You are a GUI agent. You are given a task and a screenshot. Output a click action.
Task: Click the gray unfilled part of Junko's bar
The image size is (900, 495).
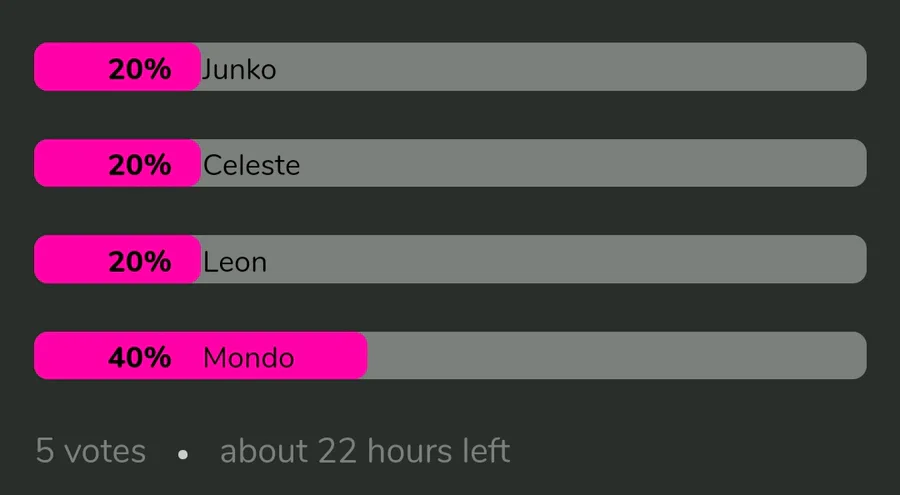click(570, 67)
